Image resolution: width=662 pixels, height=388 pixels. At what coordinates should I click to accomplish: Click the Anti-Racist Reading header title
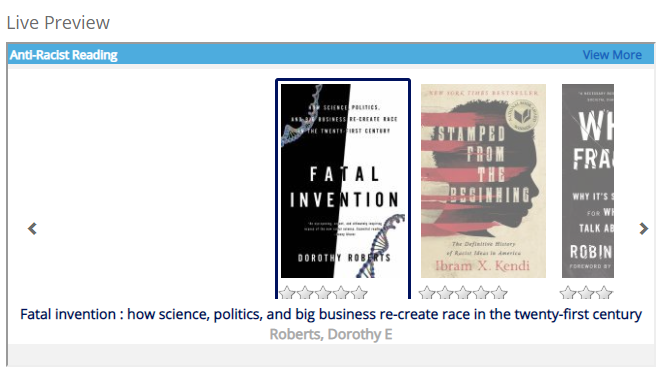click(x=64, y=55)
